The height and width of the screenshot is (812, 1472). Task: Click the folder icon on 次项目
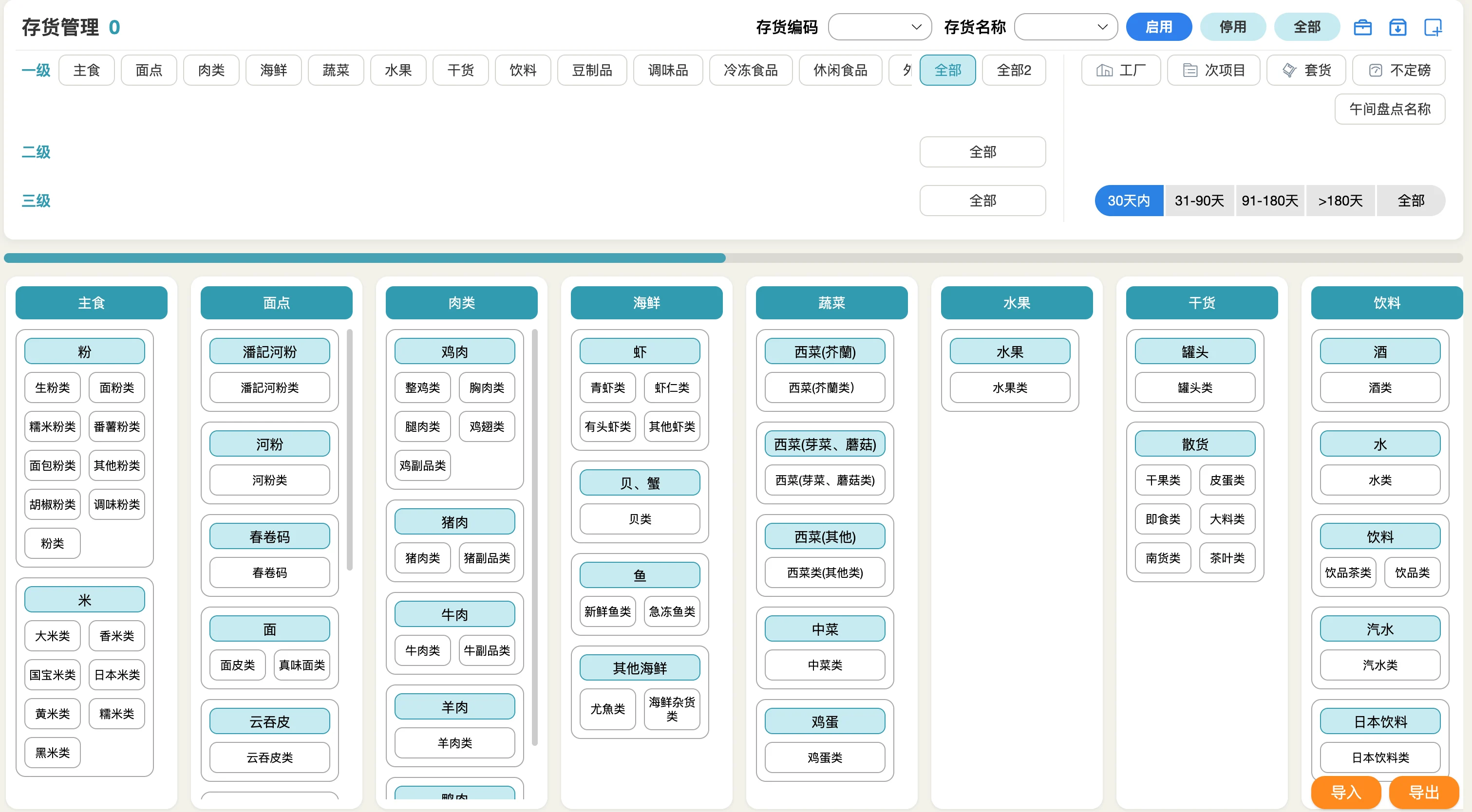1190,70
